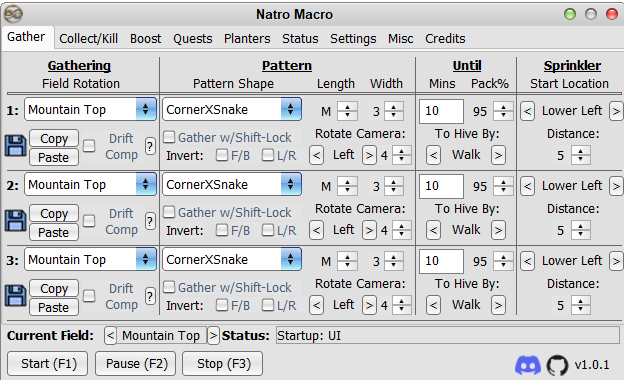Click the Drift Comp help question mark, row 3
This screenshot has height=380, width=624.
click(150, 296)
